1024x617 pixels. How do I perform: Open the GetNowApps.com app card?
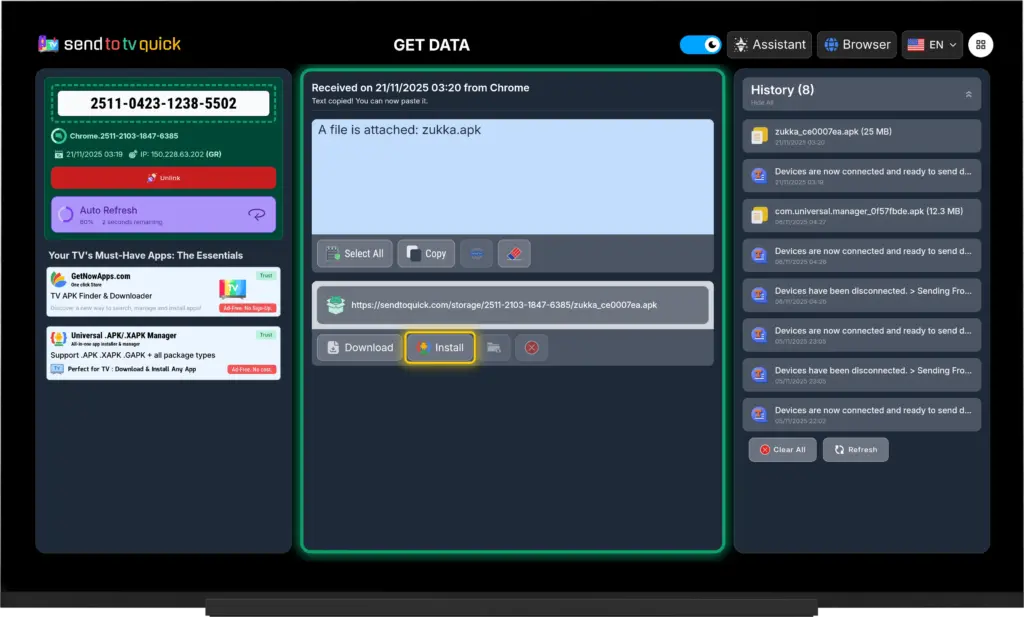163,291
